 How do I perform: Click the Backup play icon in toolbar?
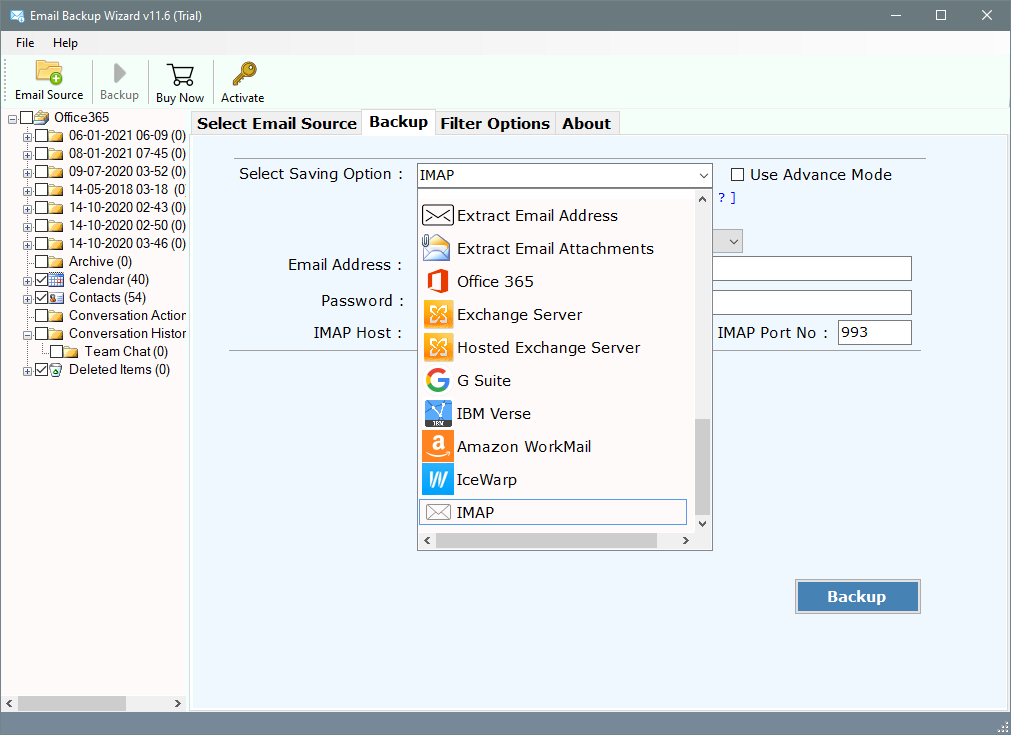click(119, 73)
